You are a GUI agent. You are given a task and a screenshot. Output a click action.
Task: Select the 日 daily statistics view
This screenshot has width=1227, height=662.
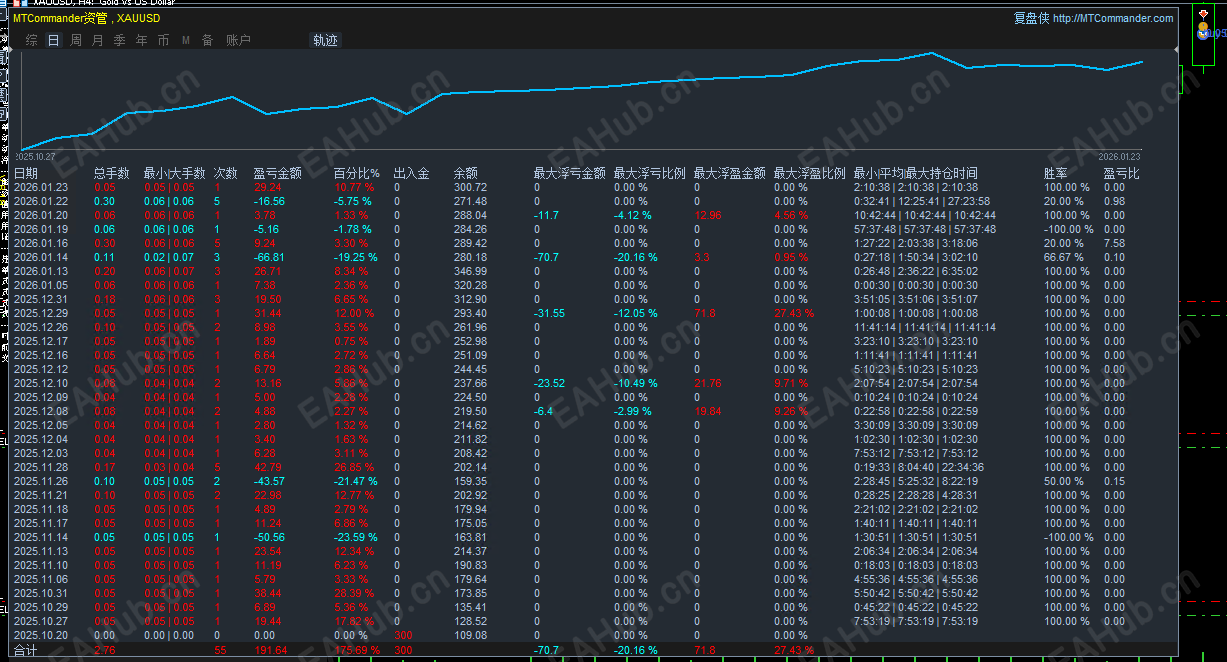(x=52, y=40)
